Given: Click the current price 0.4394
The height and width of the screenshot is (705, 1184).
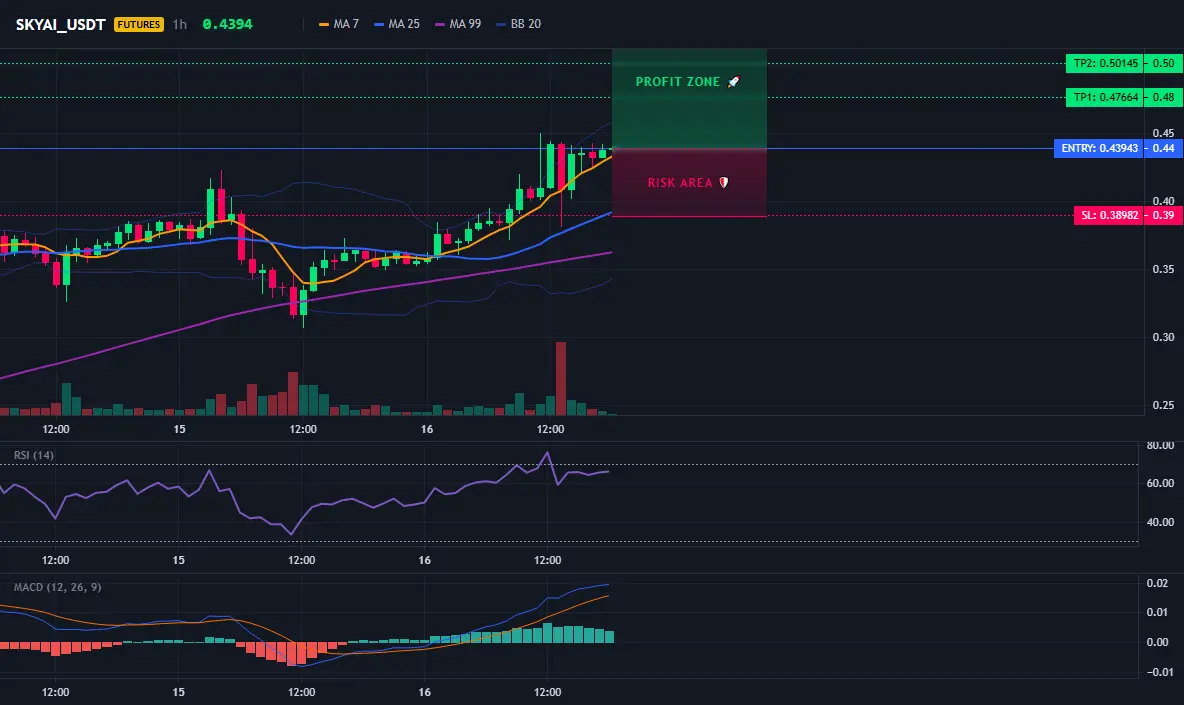Looking at the screenshot, I should (x=227, y=24).
